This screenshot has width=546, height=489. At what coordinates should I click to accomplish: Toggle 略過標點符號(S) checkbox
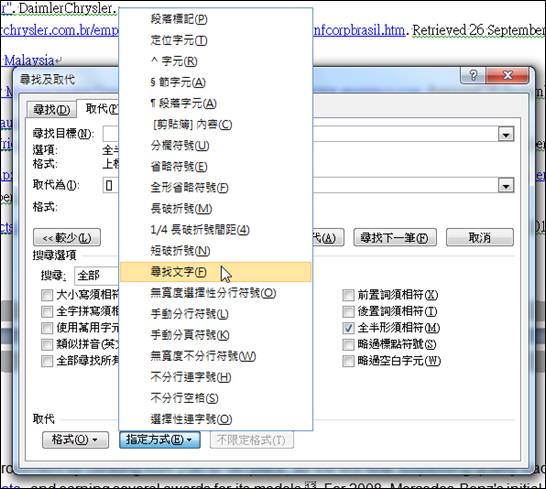(348, 344)
